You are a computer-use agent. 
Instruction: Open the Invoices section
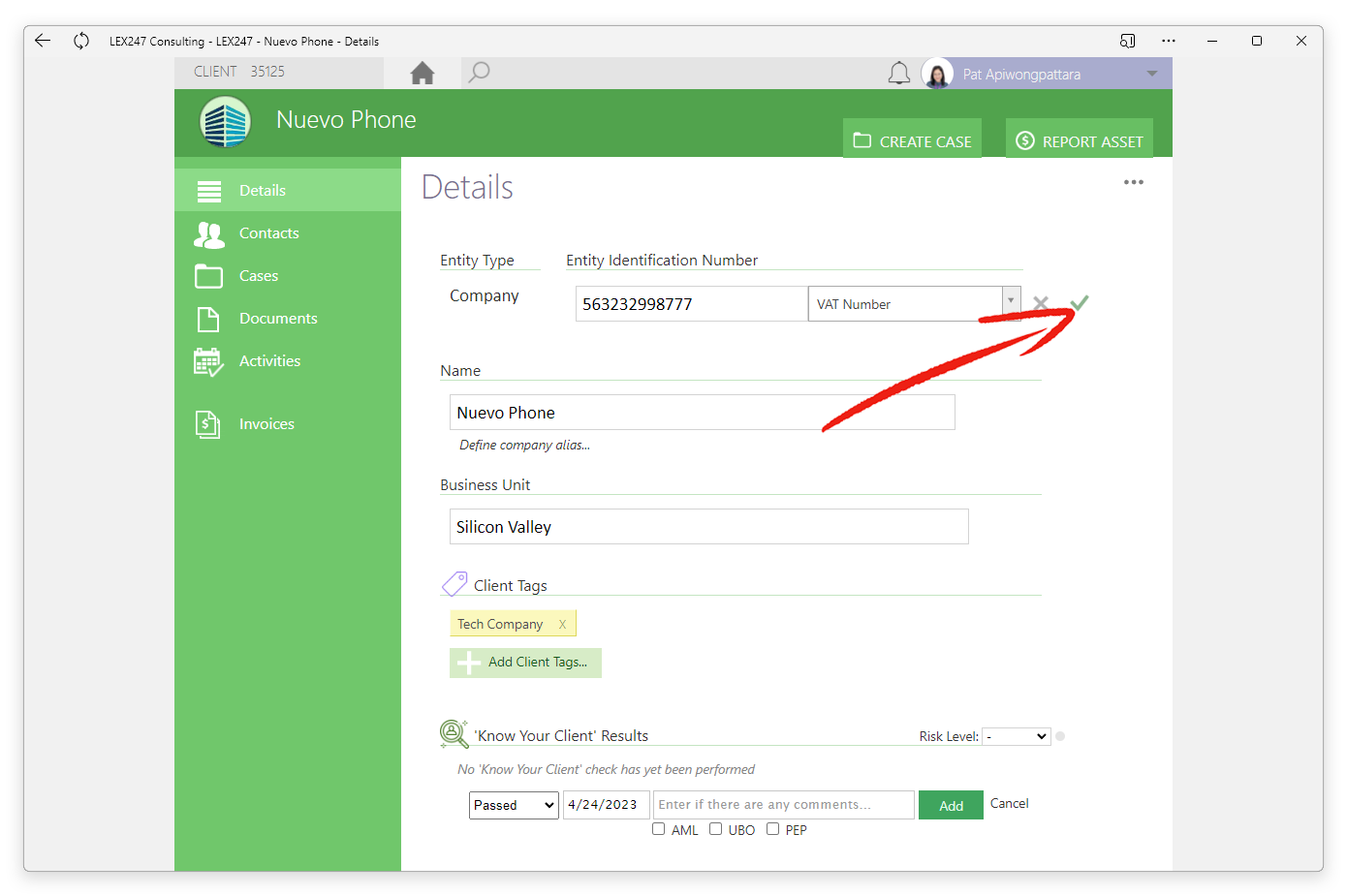pos(288,423)
